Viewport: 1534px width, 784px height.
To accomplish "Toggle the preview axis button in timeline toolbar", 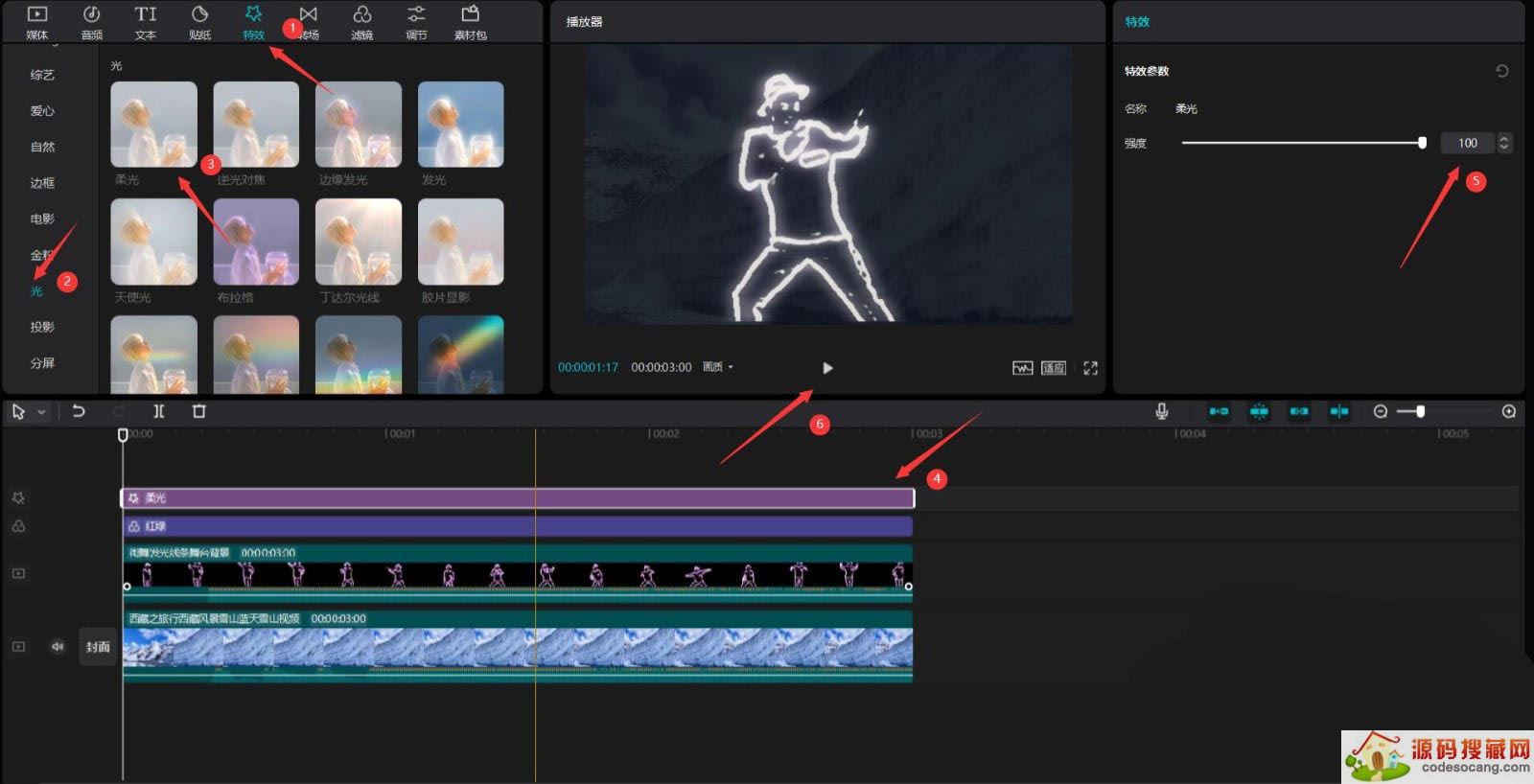I will (1338, 411).
